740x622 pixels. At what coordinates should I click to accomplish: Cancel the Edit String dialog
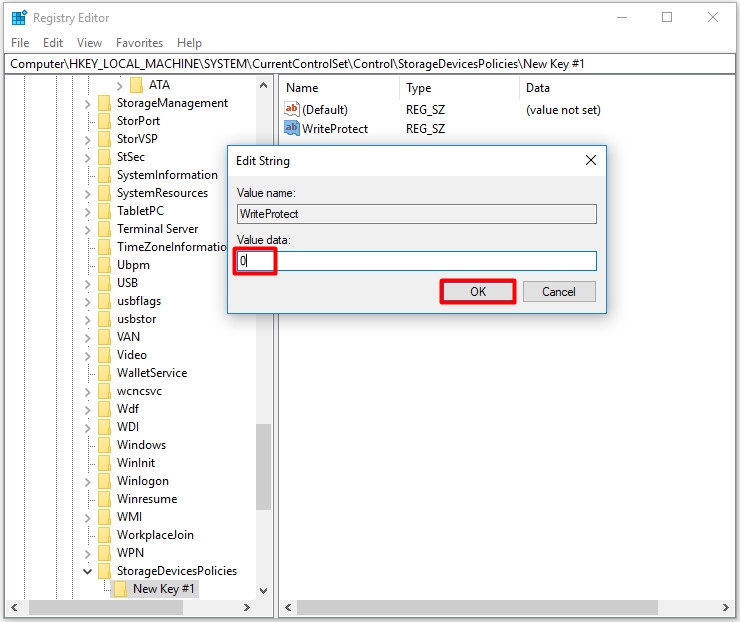pyautogui.click(x=559, y=291)
